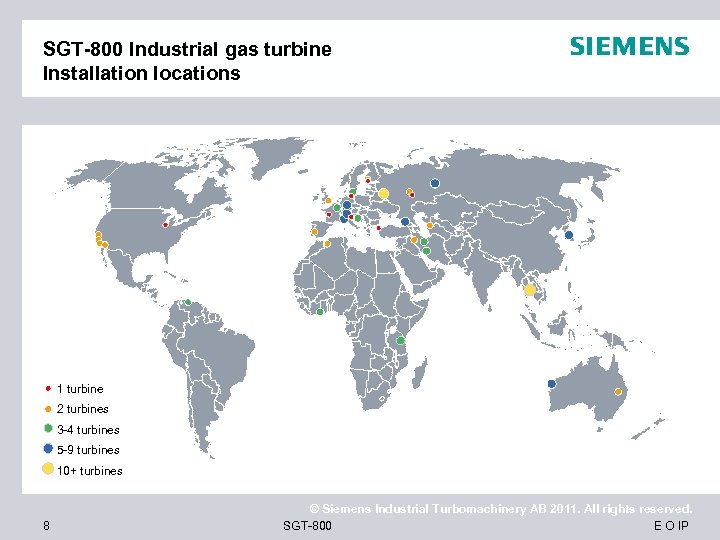Click the red marker in Greece

coord(378,228)
